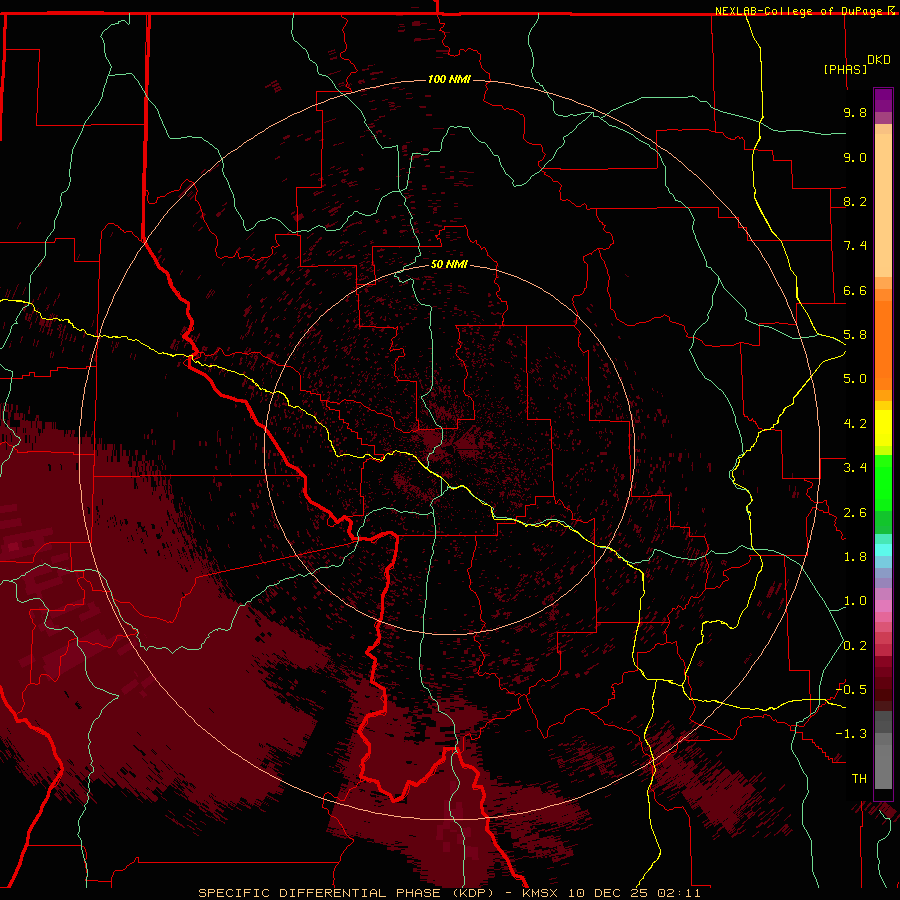The width and height of the screenshot is (900, 900).
Task: Click the 0.2 value on the color scale
Action: (855, 646)
